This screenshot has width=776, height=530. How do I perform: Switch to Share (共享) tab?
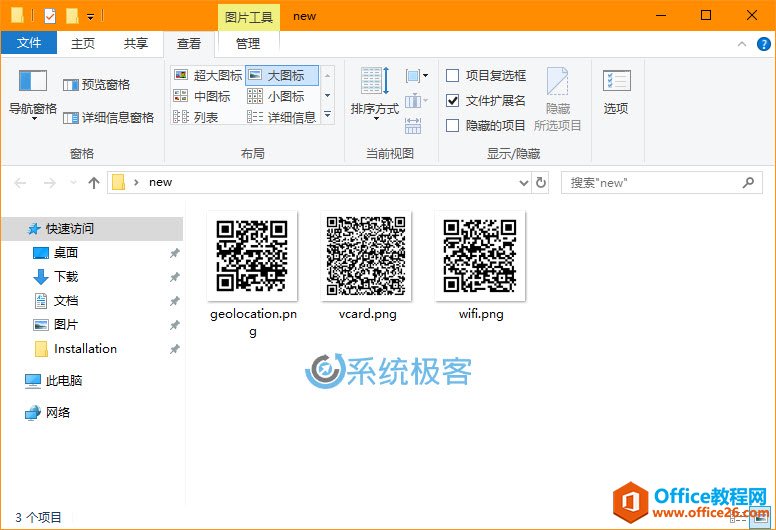coord(136,44)
